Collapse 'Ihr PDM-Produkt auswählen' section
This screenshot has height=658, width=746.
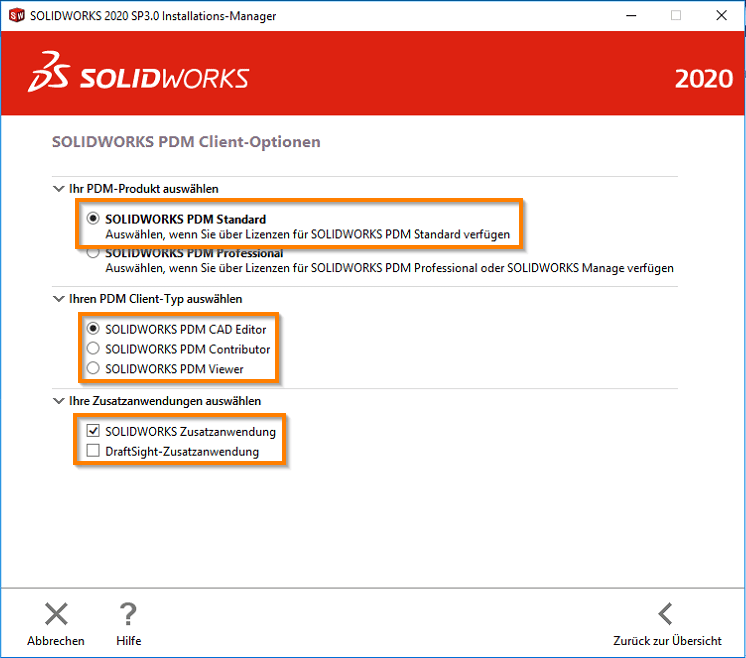[x=59, y=189]
